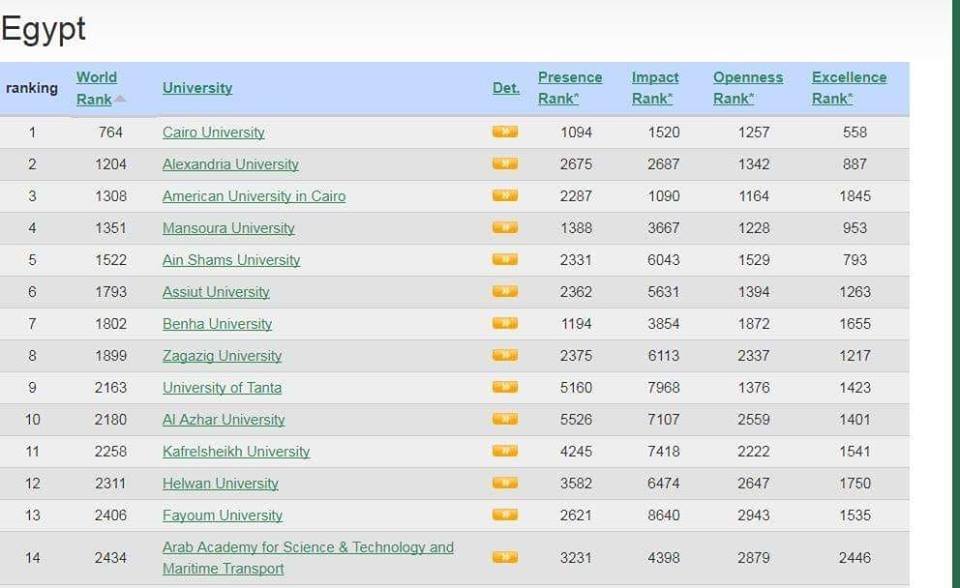This screenshot has width=960, height=588.
Task: Sort by Presence Rank header
Action: click(569, 88)
